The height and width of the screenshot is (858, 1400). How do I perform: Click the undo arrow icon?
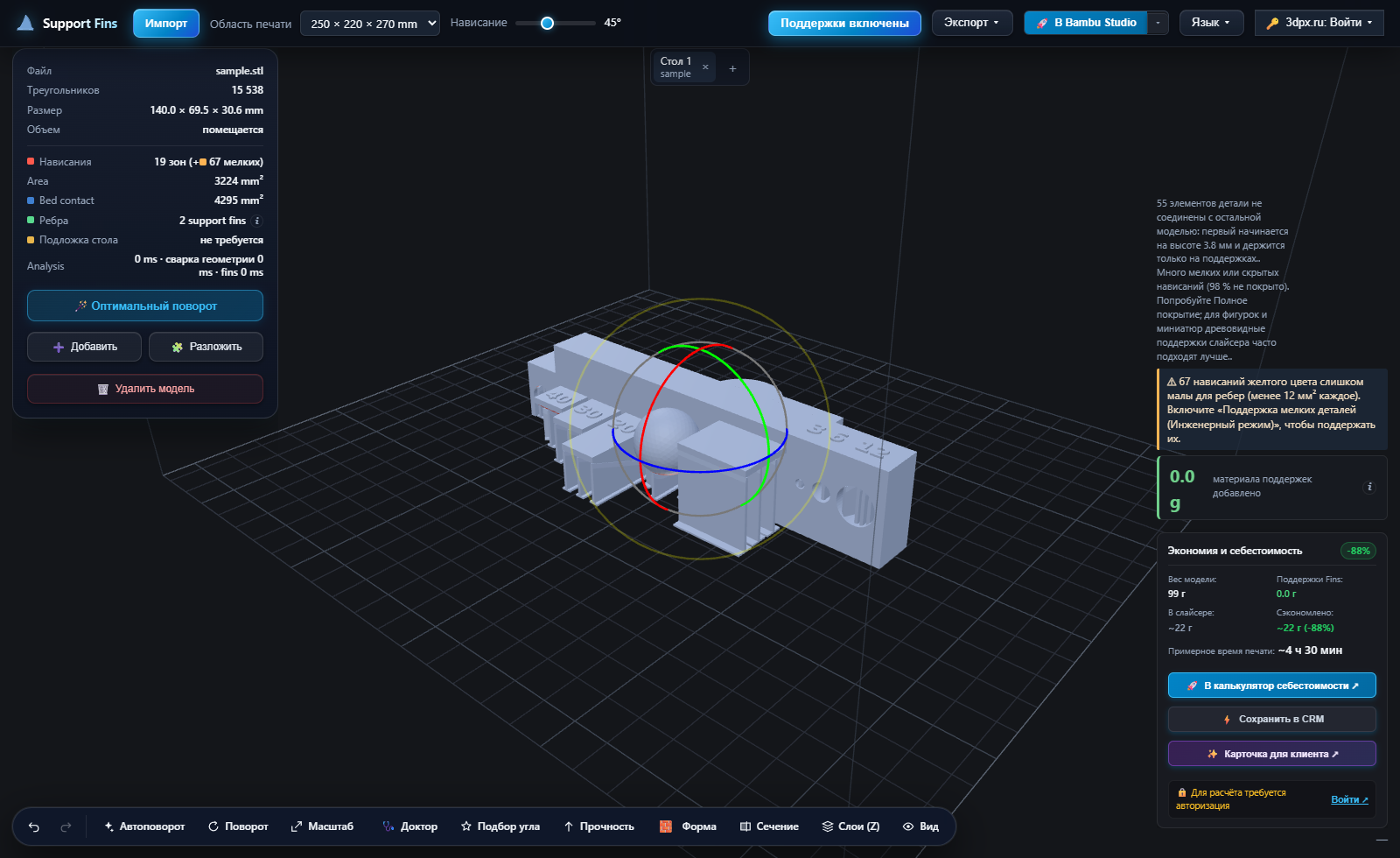click(34, 826)
